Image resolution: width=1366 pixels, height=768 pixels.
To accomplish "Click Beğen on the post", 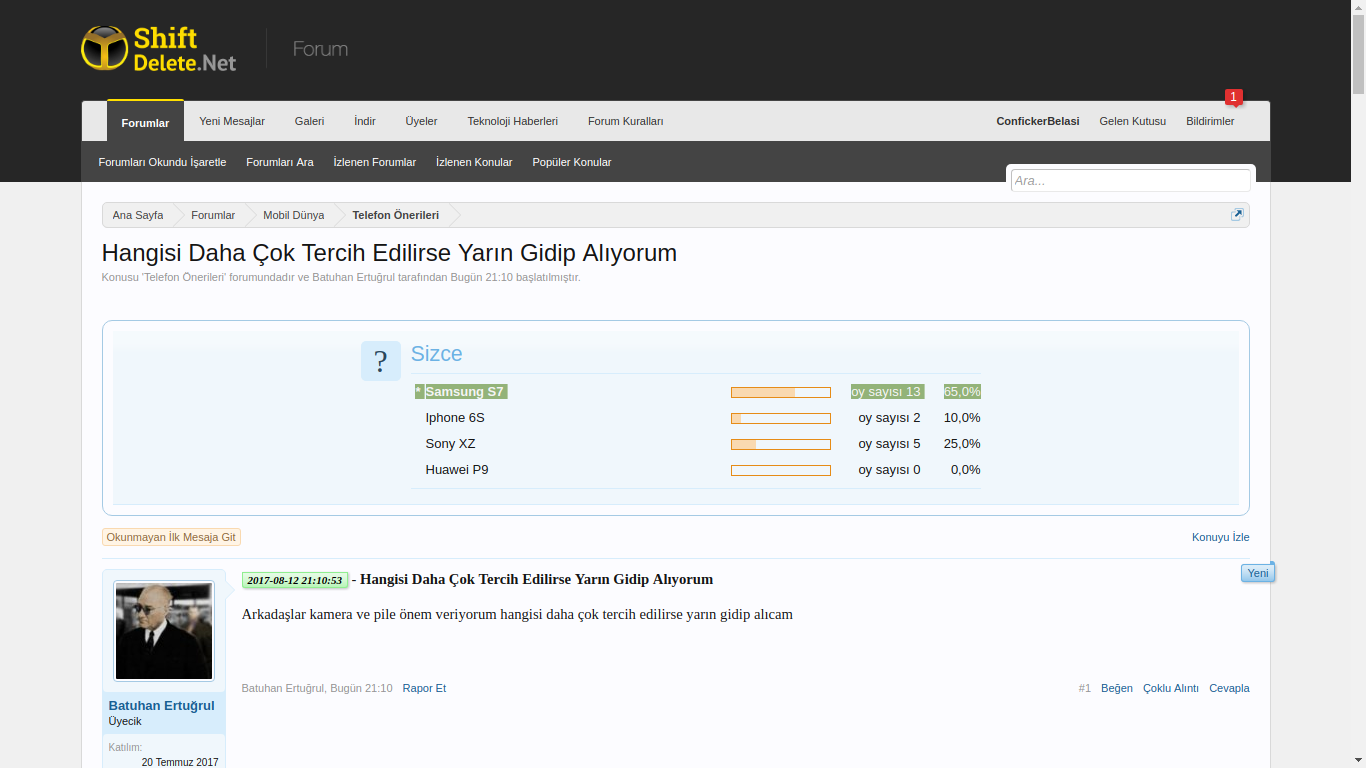I will point(1117,688).
